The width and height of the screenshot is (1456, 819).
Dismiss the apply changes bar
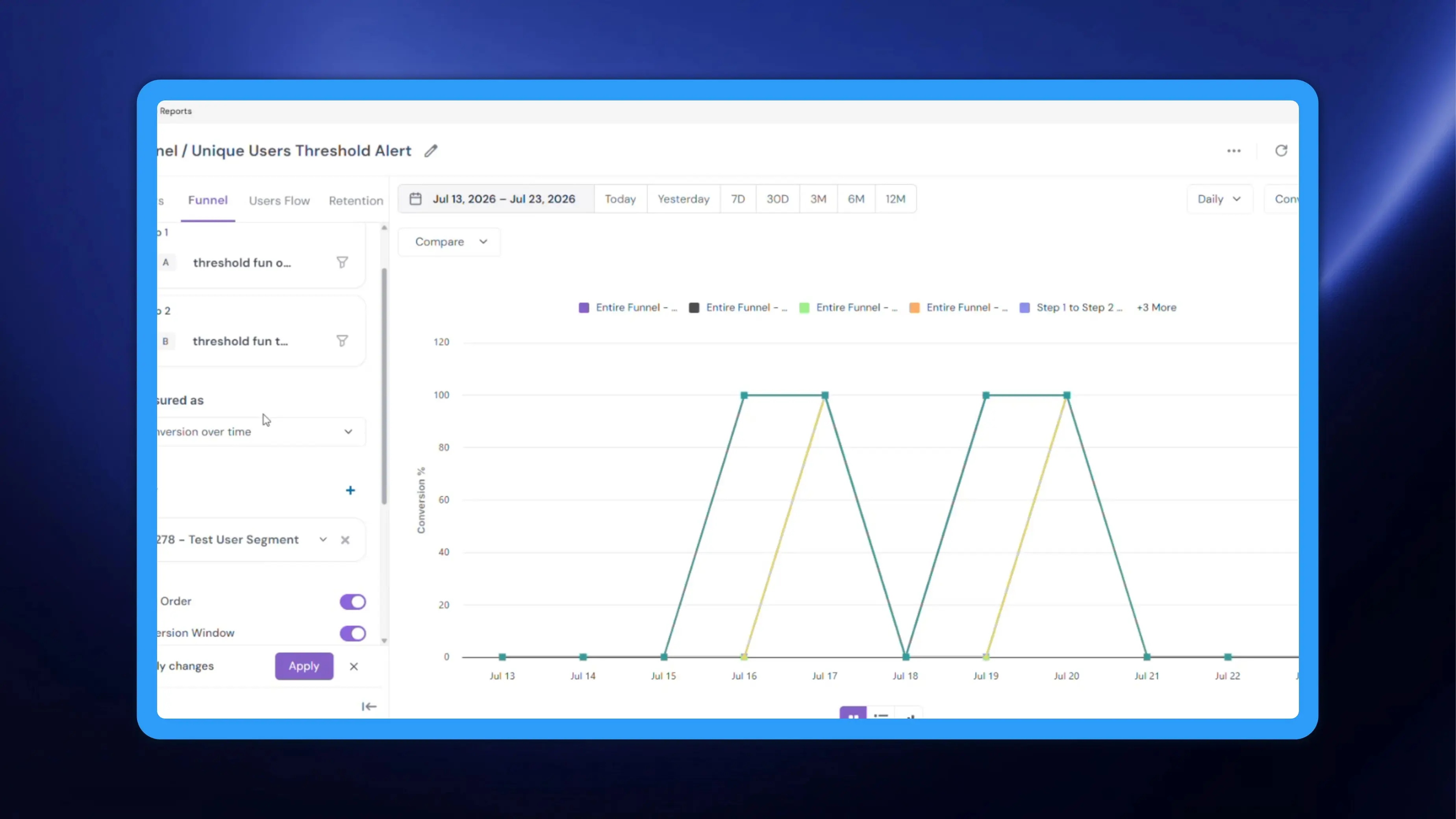[354, 666]
